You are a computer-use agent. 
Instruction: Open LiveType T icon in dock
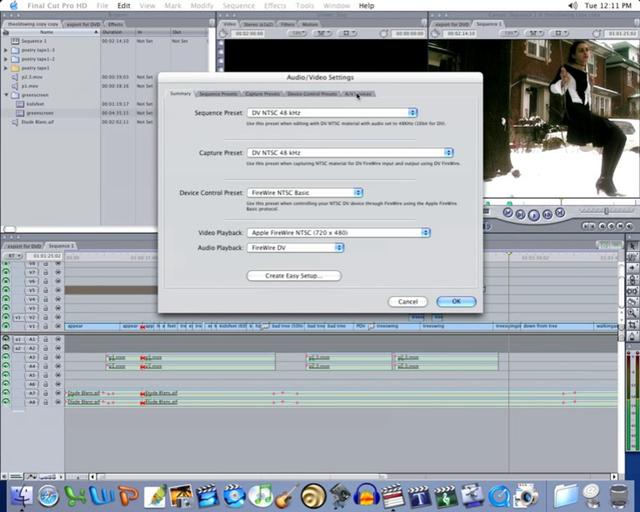click(x=419, y=496)
